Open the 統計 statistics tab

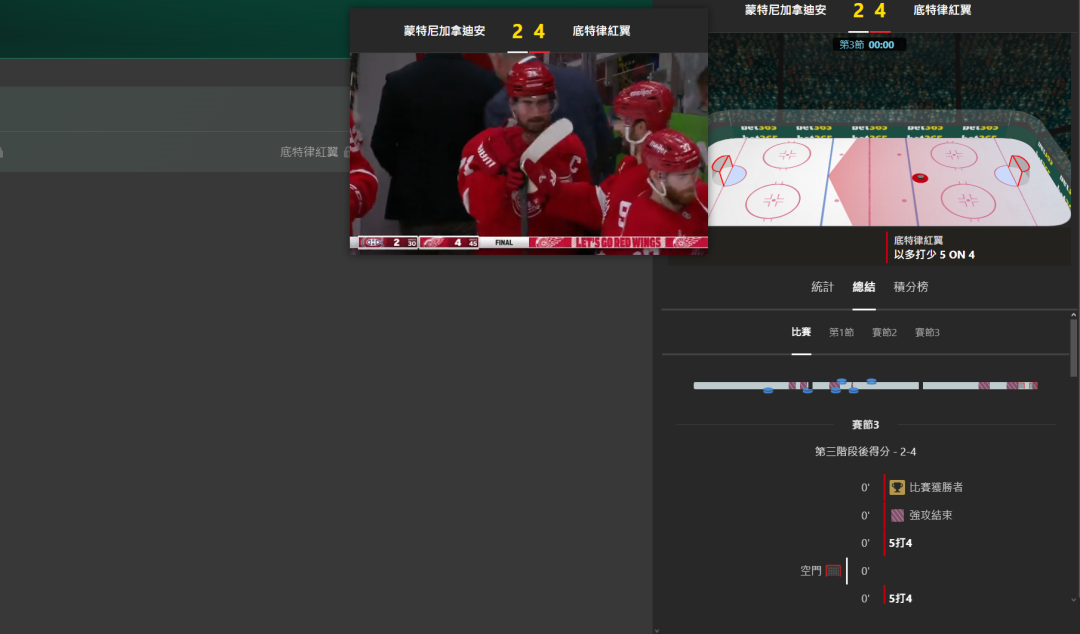(822, 287)
